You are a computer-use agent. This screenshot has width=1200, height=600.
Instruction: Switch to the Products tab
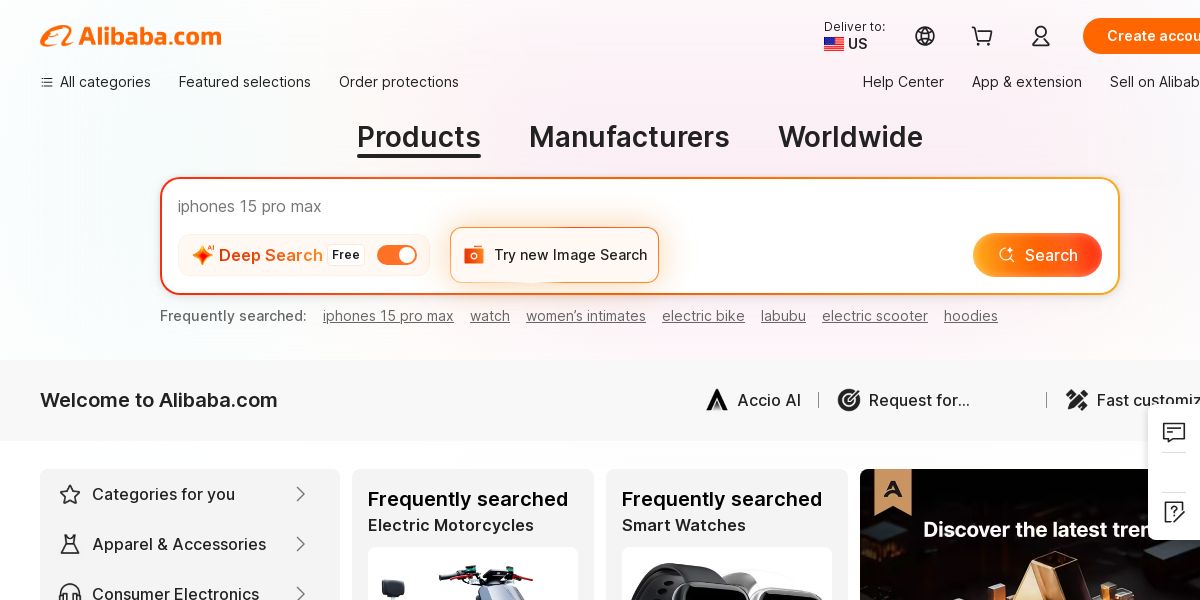point(419,137)
